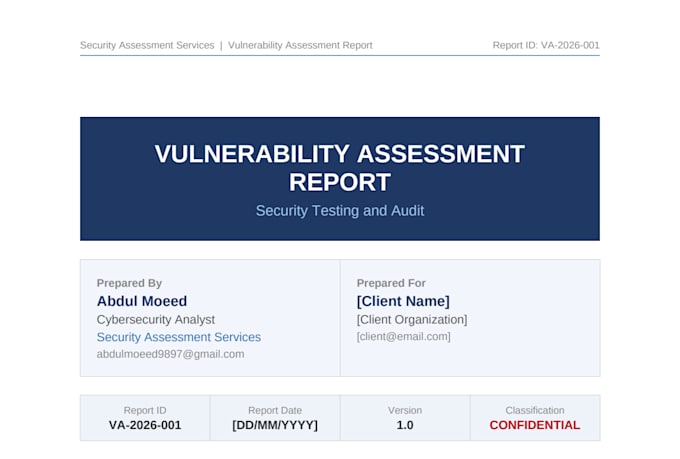Click the red 'CONFIDENTIAL' classification text
Screen dimensions: 680x459
pos(535,425)
